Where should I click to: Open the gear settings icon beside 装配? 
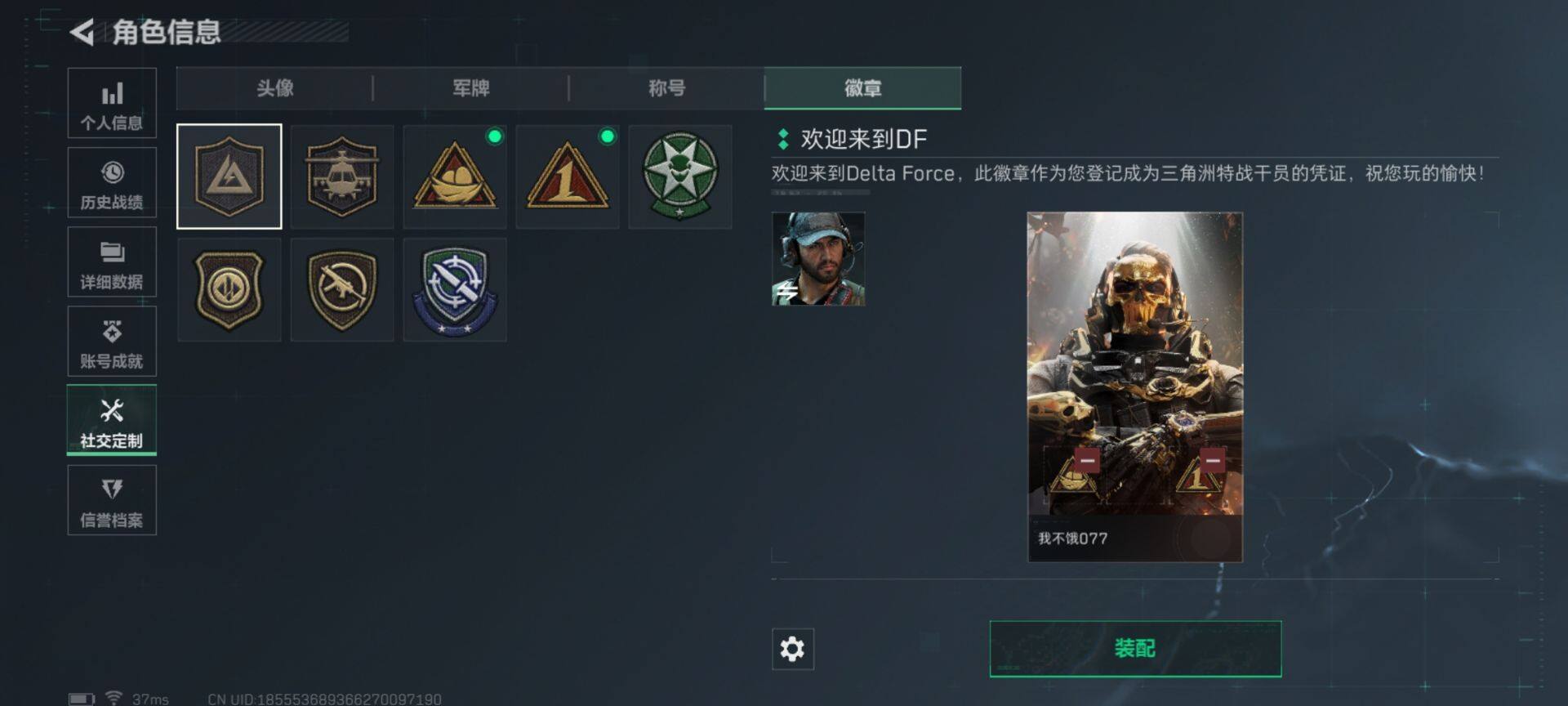[792, 649]
